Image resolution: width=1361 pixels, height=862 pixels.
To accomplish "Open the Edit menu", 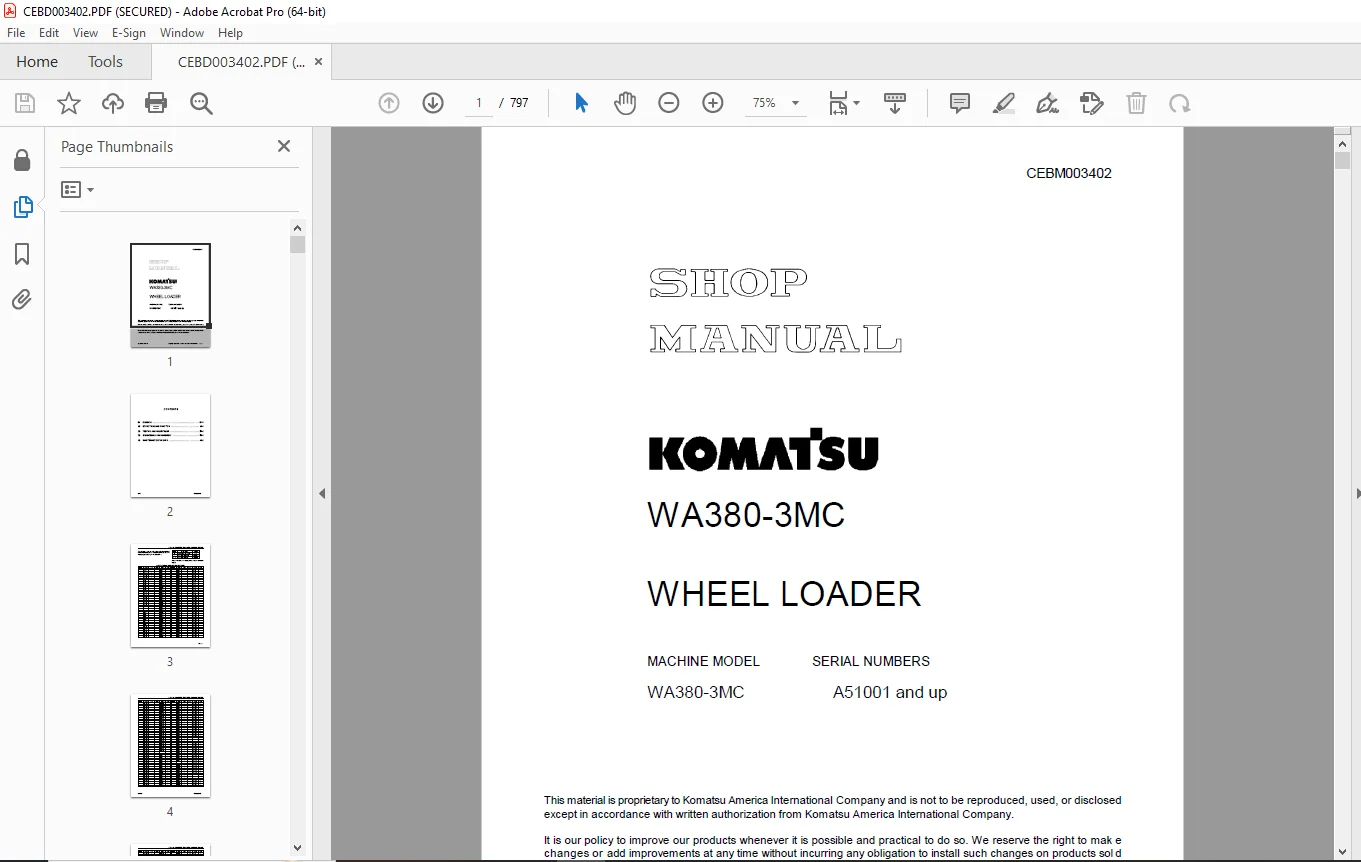I will 49,33.
